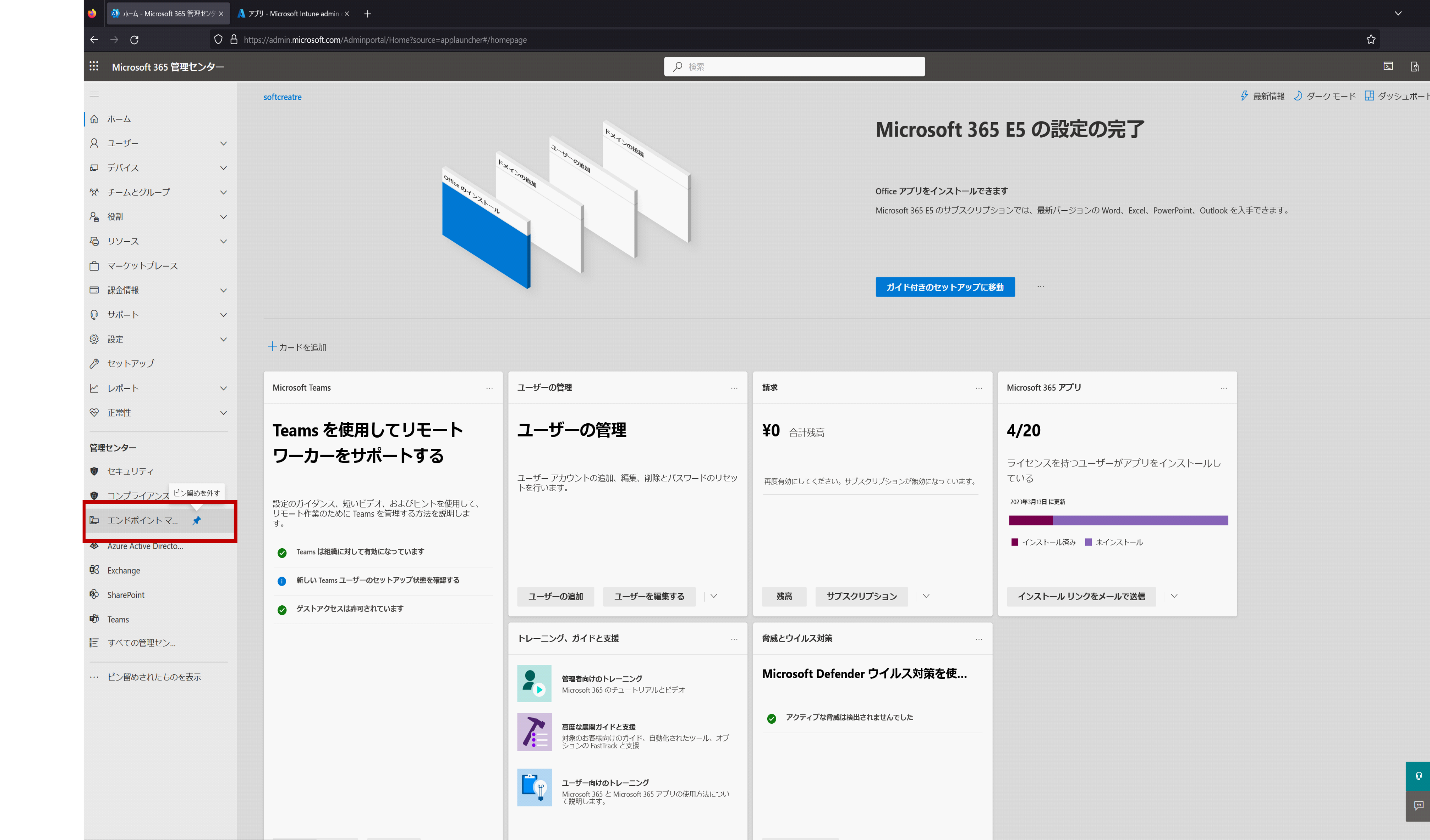Open 請求 card more options
Image resolution: width=1430 pixels, height=840 pixels.
[x=979, y=388]
